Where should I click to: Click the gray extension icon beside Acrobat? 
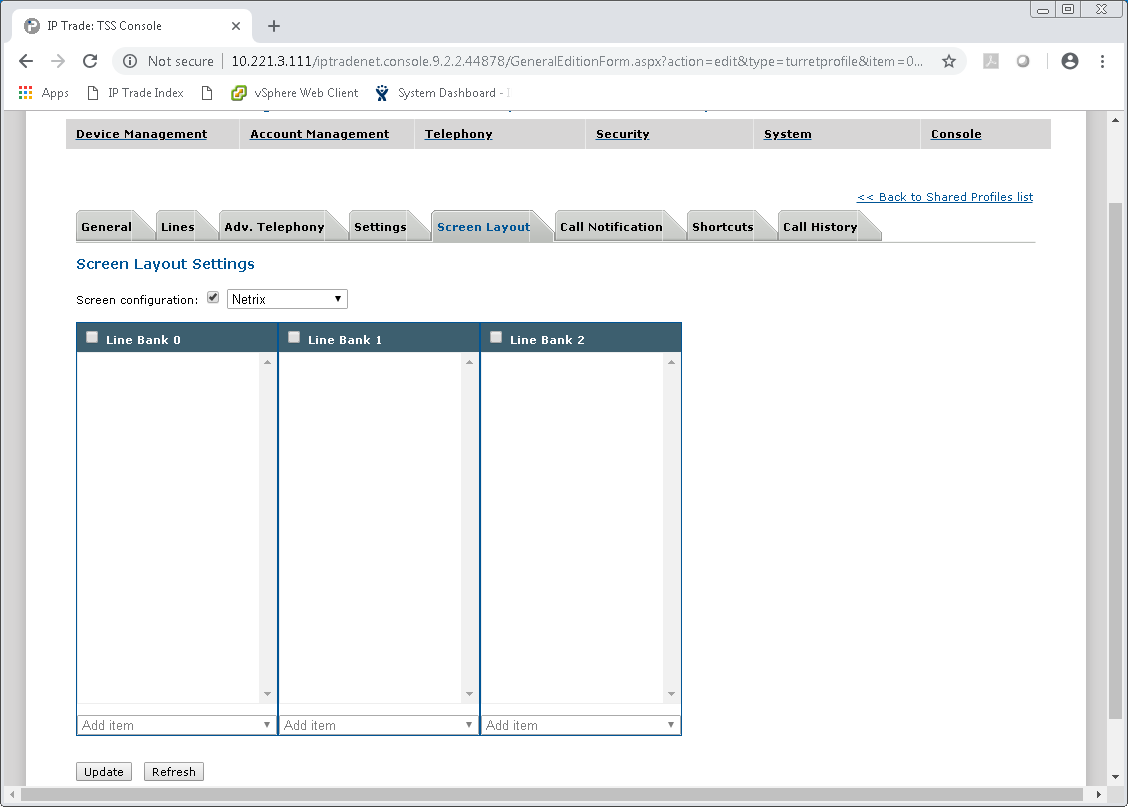coord(1023,61)
